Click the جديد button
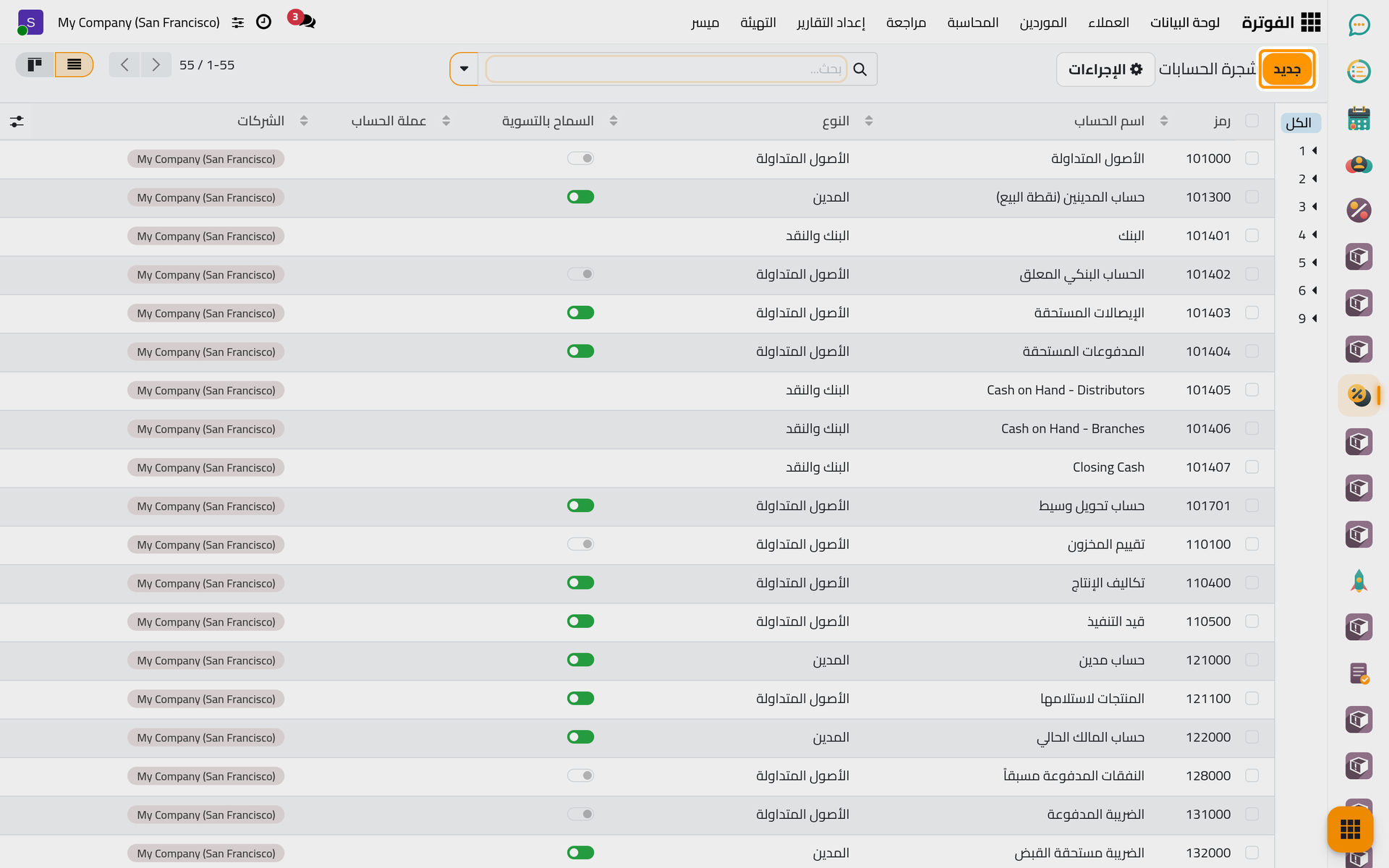1389x868 pixels. click(x=1287, y=69)
